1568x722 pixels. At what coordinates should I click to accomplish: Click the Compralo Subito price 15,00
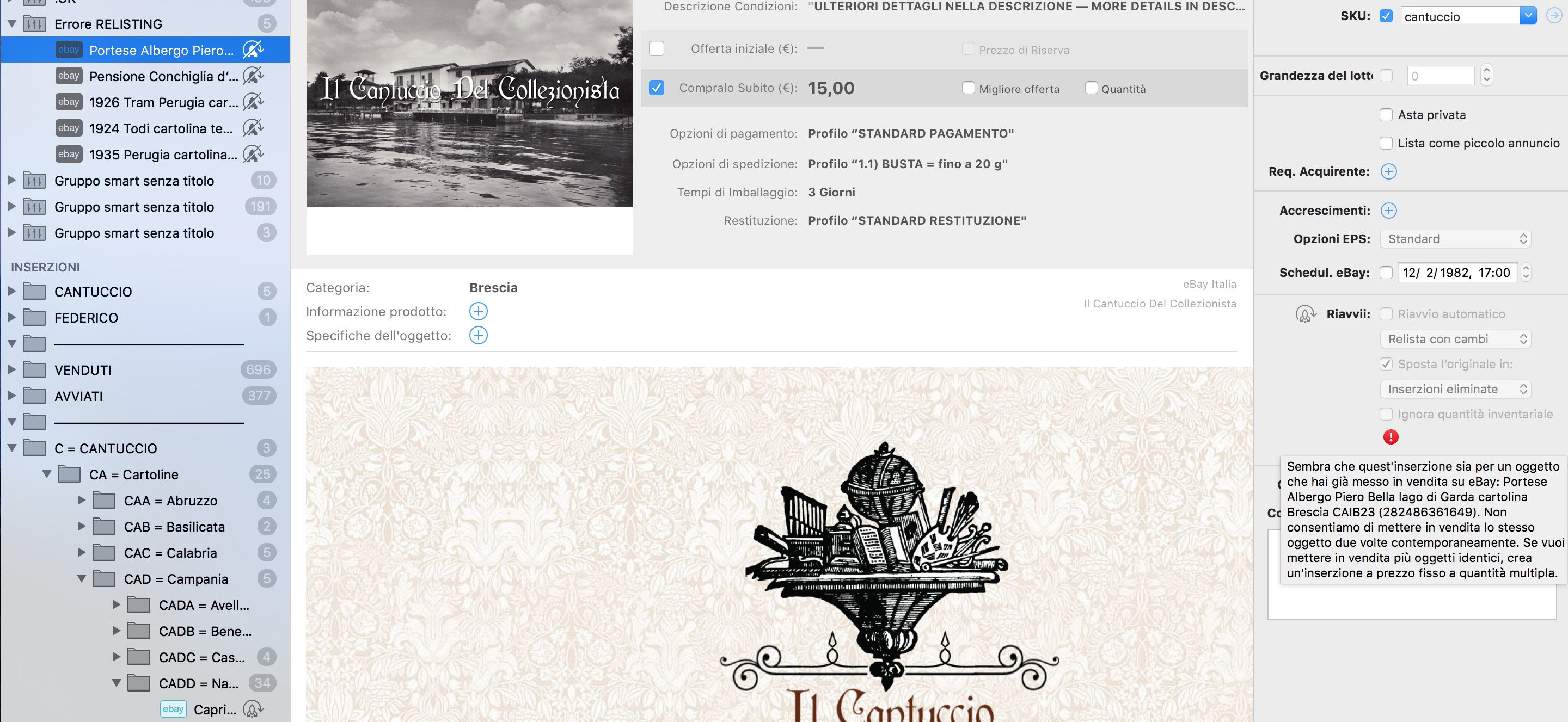pos(831,89)
